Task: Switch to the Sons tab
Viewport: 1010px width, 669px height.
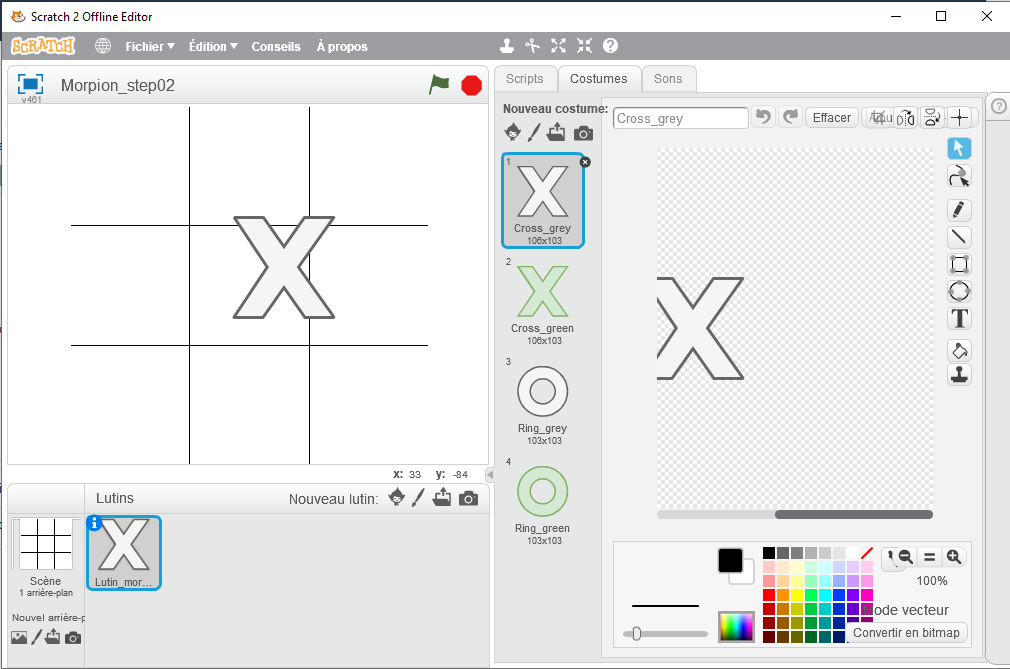Action: pyautogui.click(x=668, y=79)
